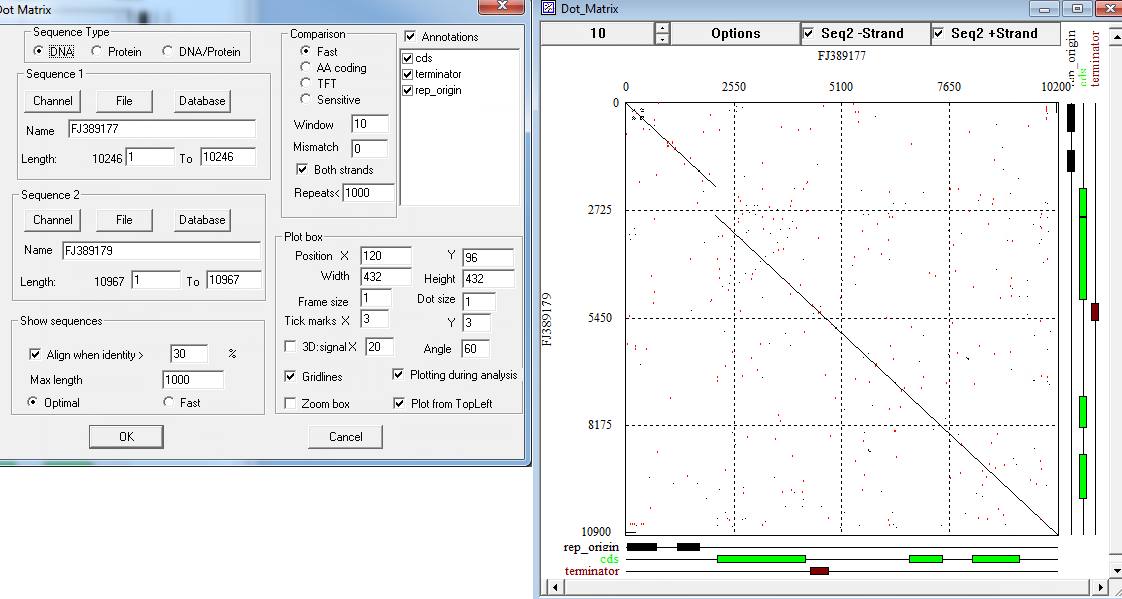Click the Dot size field
1122x599 pixels.
coord(477,301)
